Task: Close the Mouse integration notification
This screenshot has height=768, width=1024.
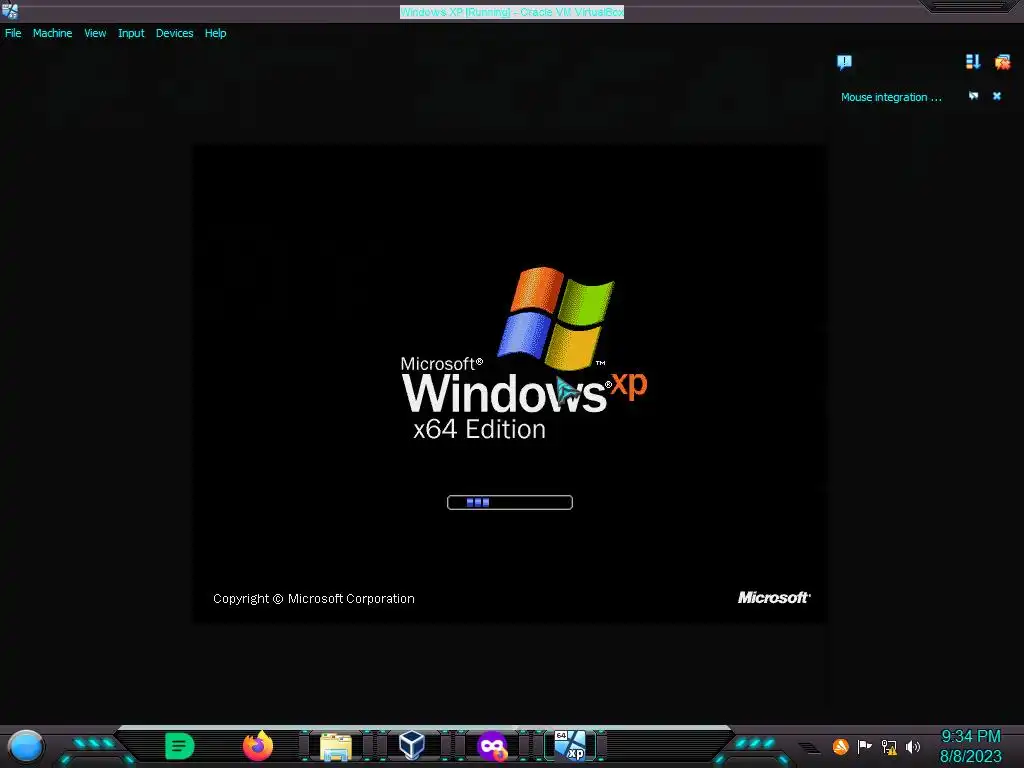Action: 997,96
